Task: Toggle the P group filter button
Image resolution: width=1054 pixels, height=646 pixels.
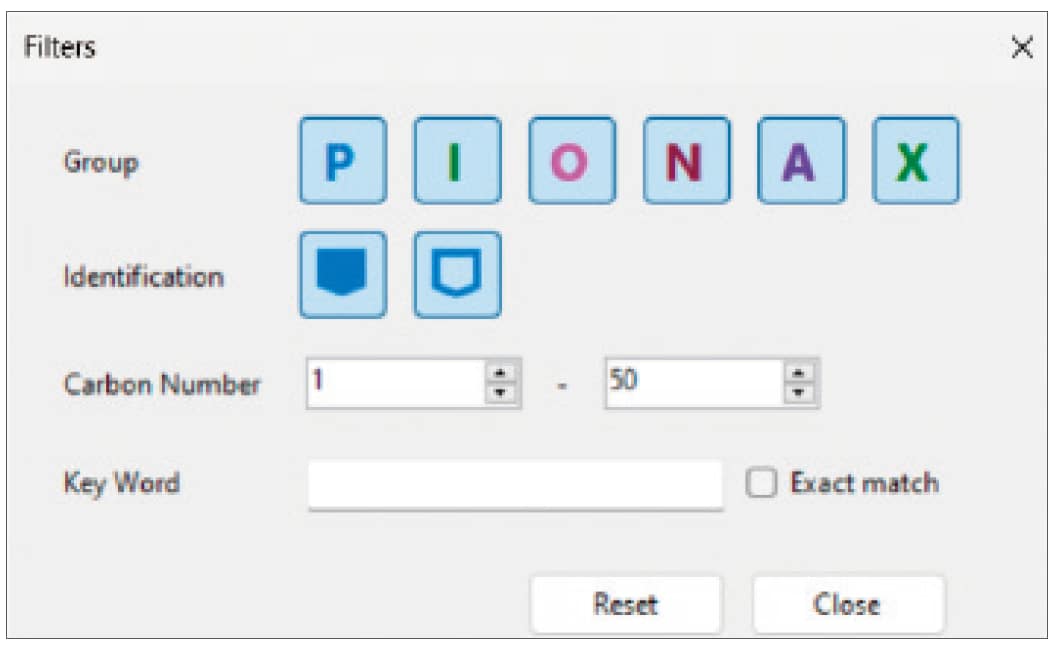Action: [342, 161]
